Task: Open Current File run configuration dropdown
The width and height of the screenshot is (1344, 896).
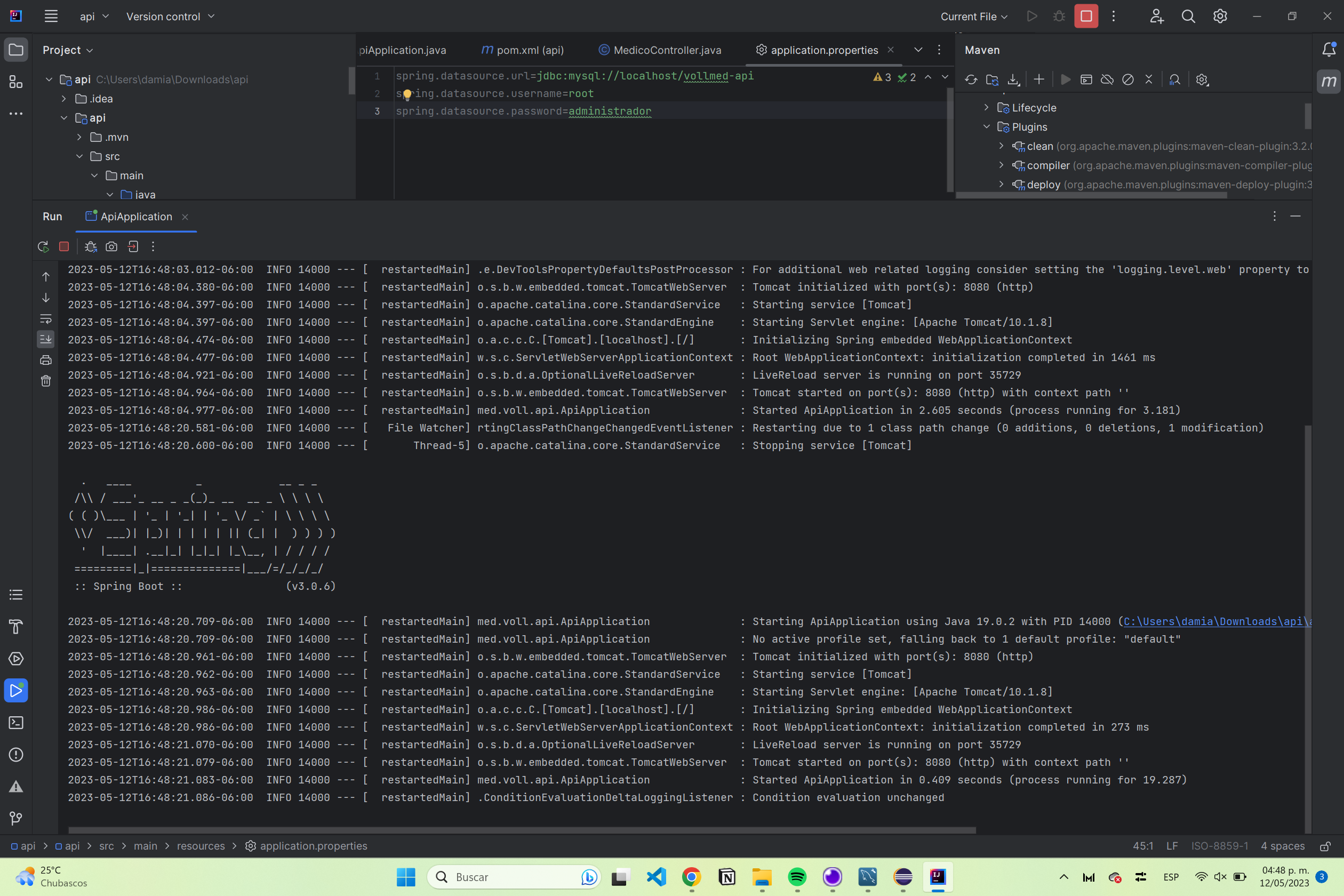Action: (974, 17)
